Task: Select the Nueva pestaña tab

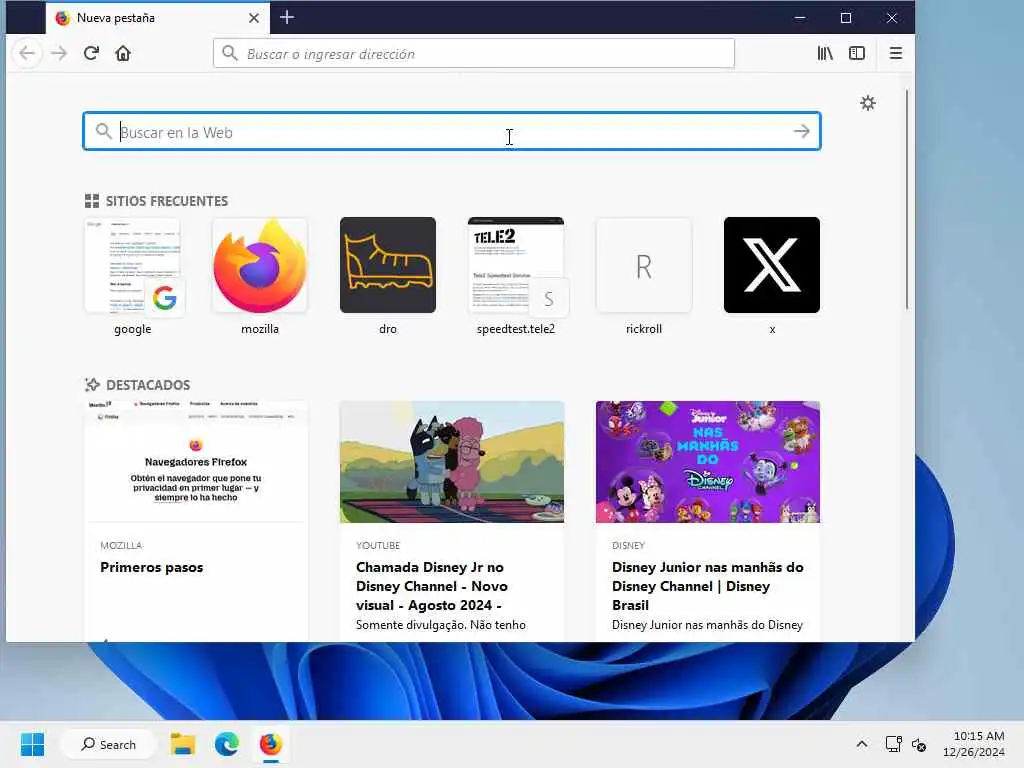Action: click(156, 18)
